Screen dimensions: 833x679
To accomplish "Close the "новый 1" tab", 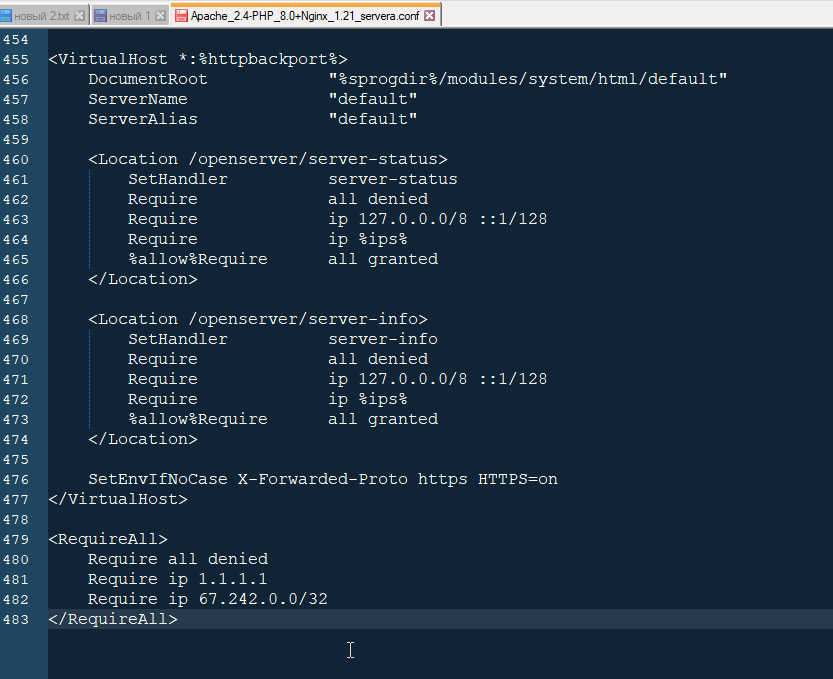I will [160, 16].
